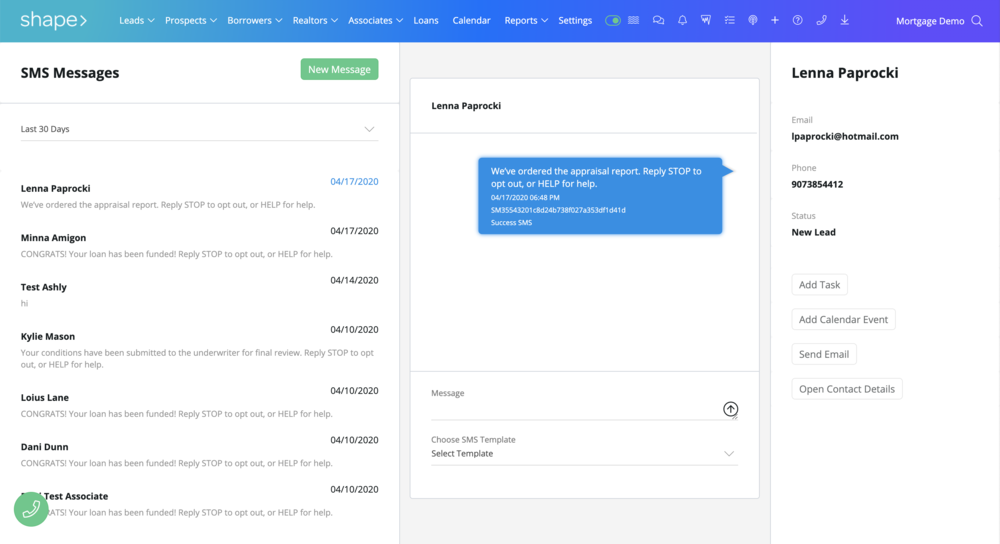
Task: Open the Last 30 Days date filter
Action: (199, 129)
